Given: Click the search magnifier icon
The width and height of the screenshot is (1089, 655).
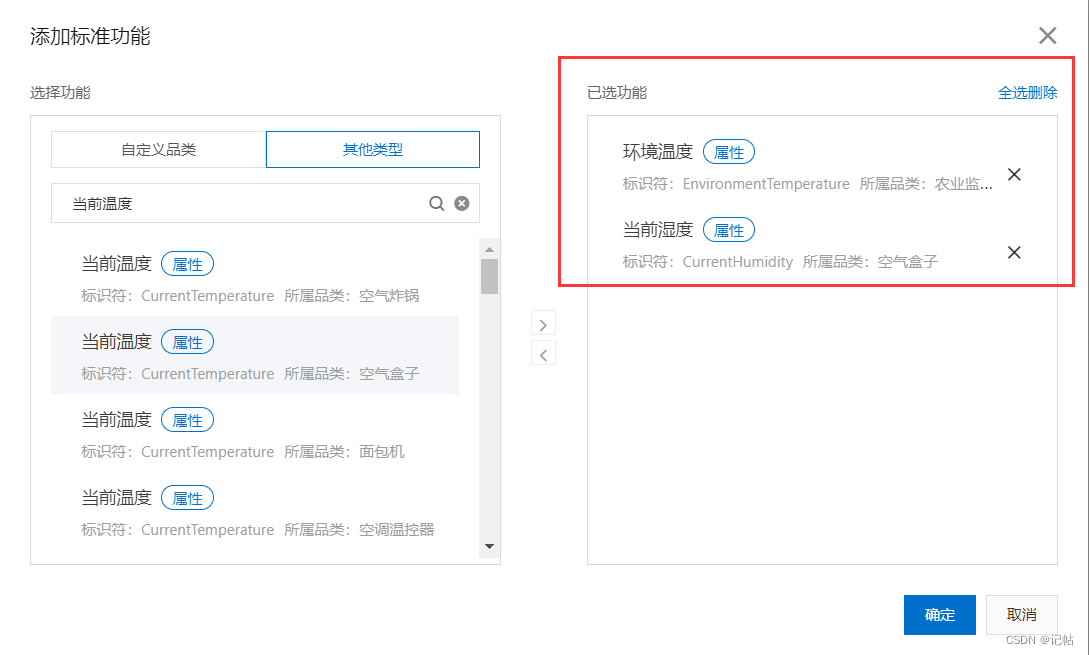Looking at the screenshot, I should tap(437, 203).
